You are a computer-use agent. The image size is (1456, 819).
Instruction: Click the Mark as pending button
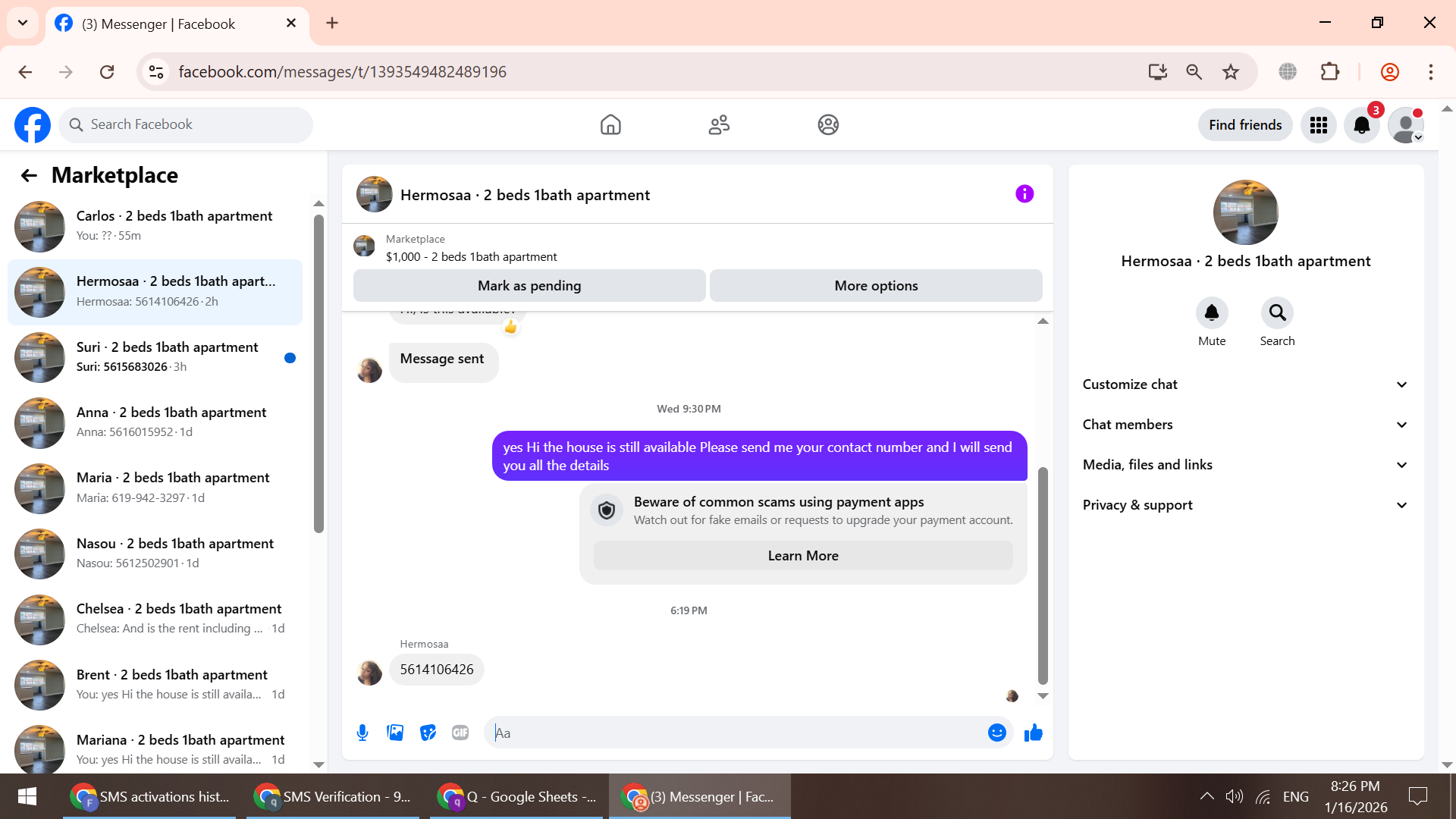529,286
